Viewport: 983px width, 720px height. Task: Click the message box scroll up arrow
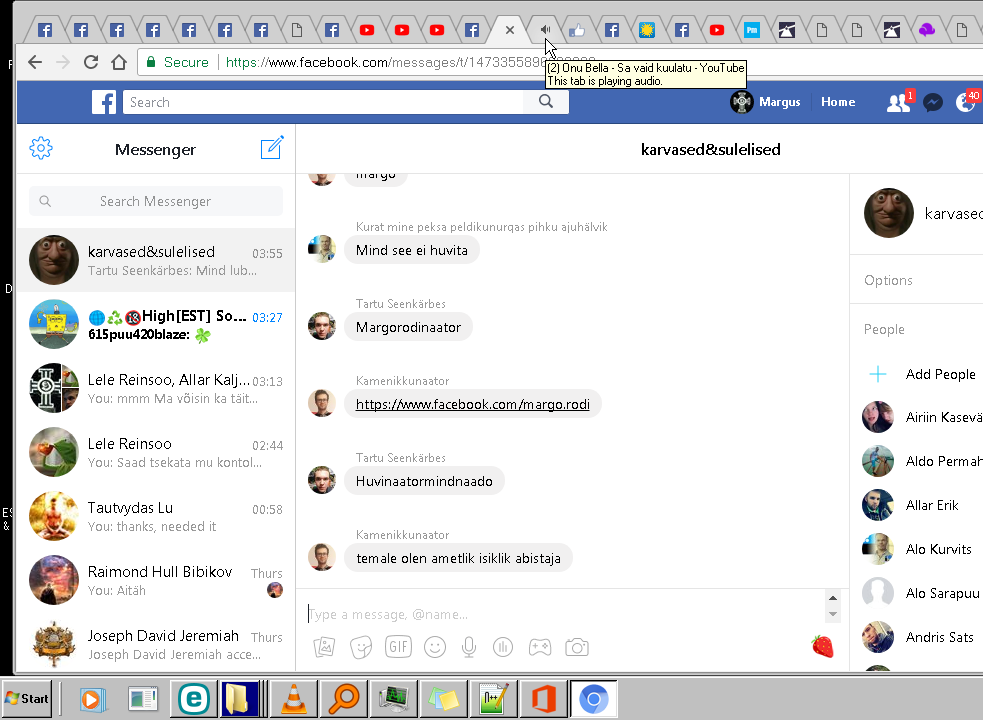click(833, 598)
